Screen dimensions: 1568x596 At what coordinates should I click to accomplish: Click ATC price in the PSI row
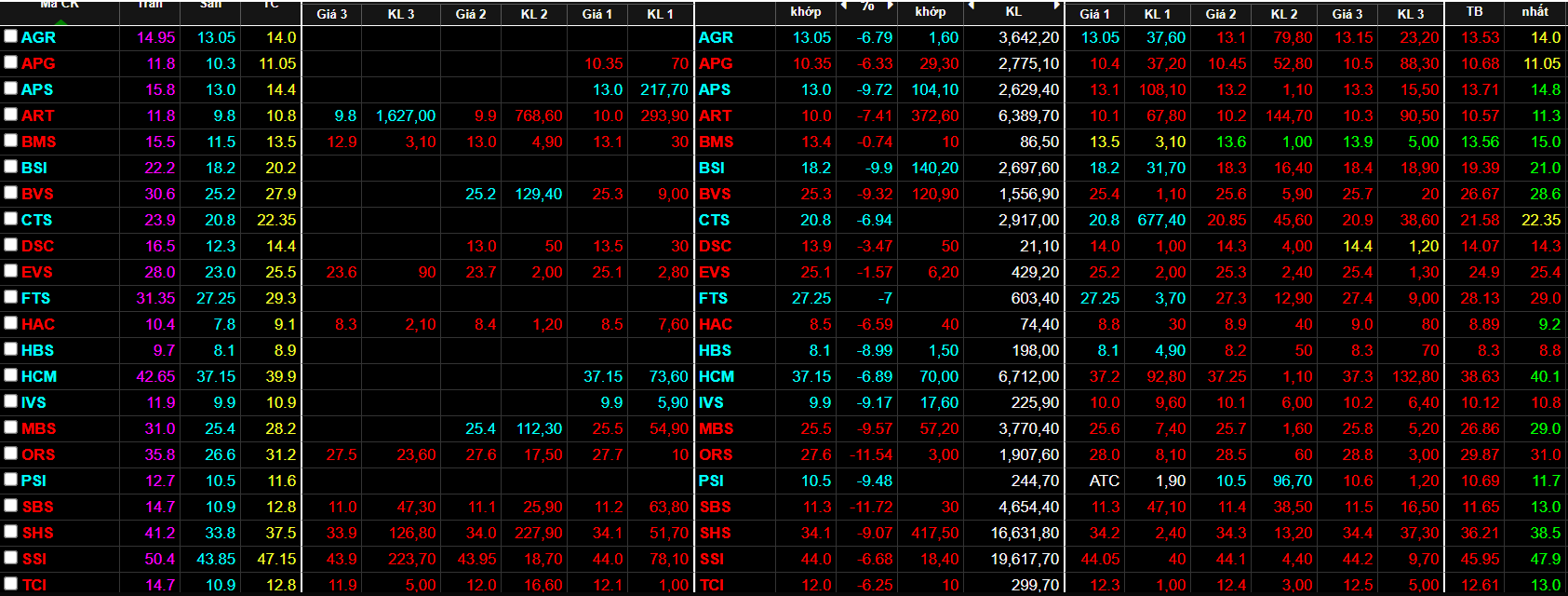click(1105, 481)
